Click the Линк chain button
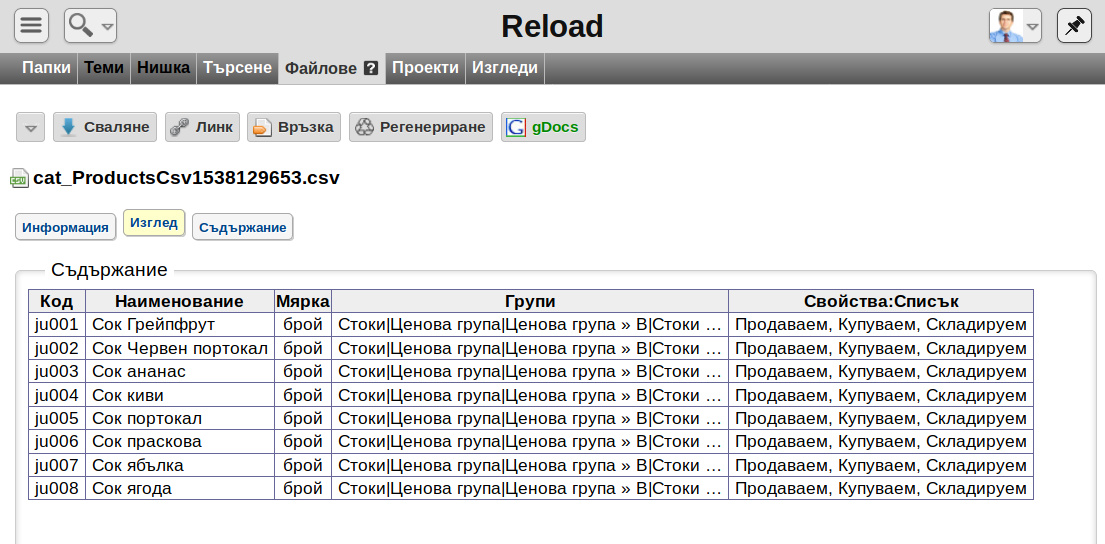The width and height of the screenshot is (1105, 544). pos(202,127)
